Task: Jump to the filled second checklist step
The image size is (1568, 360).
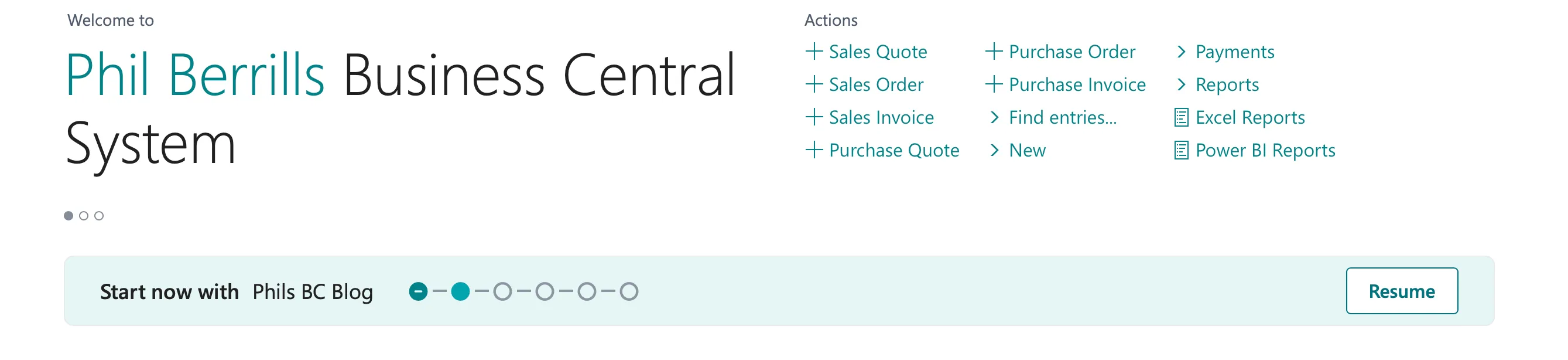Action: coord(460,292)
